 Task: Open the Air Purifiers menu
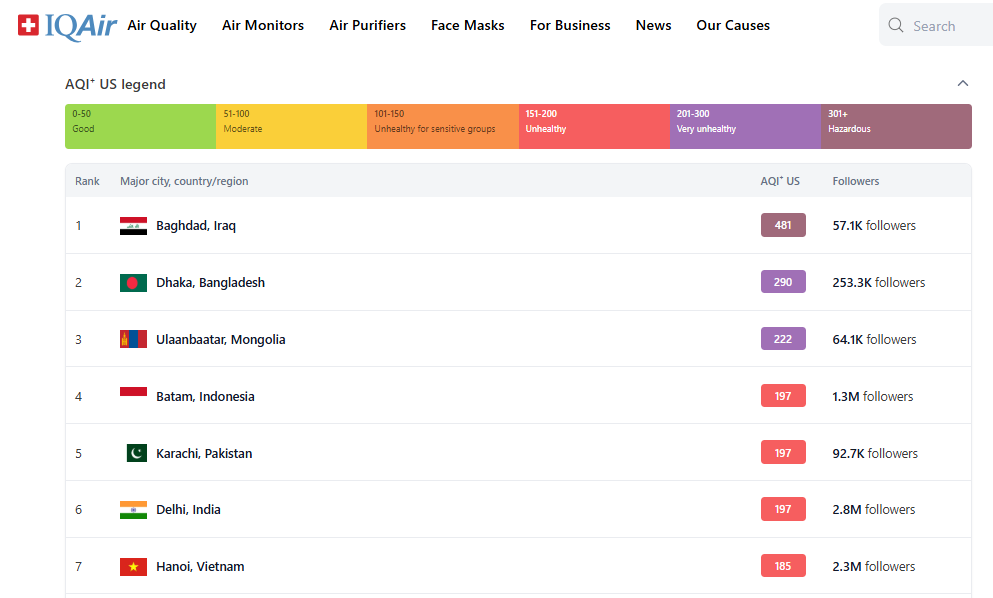367,25
